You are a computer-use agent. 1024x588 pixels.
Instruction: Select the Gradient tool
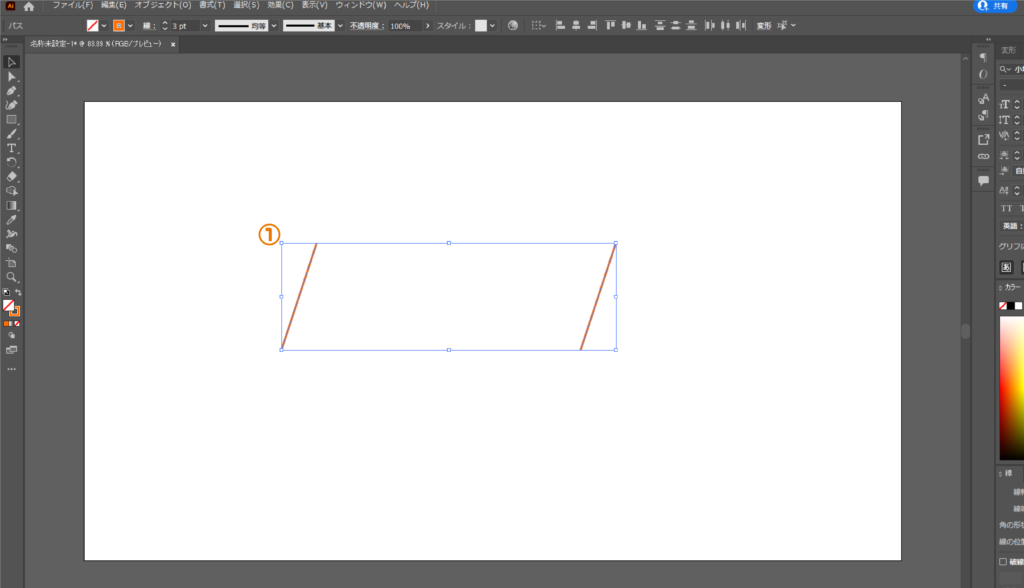11,205
